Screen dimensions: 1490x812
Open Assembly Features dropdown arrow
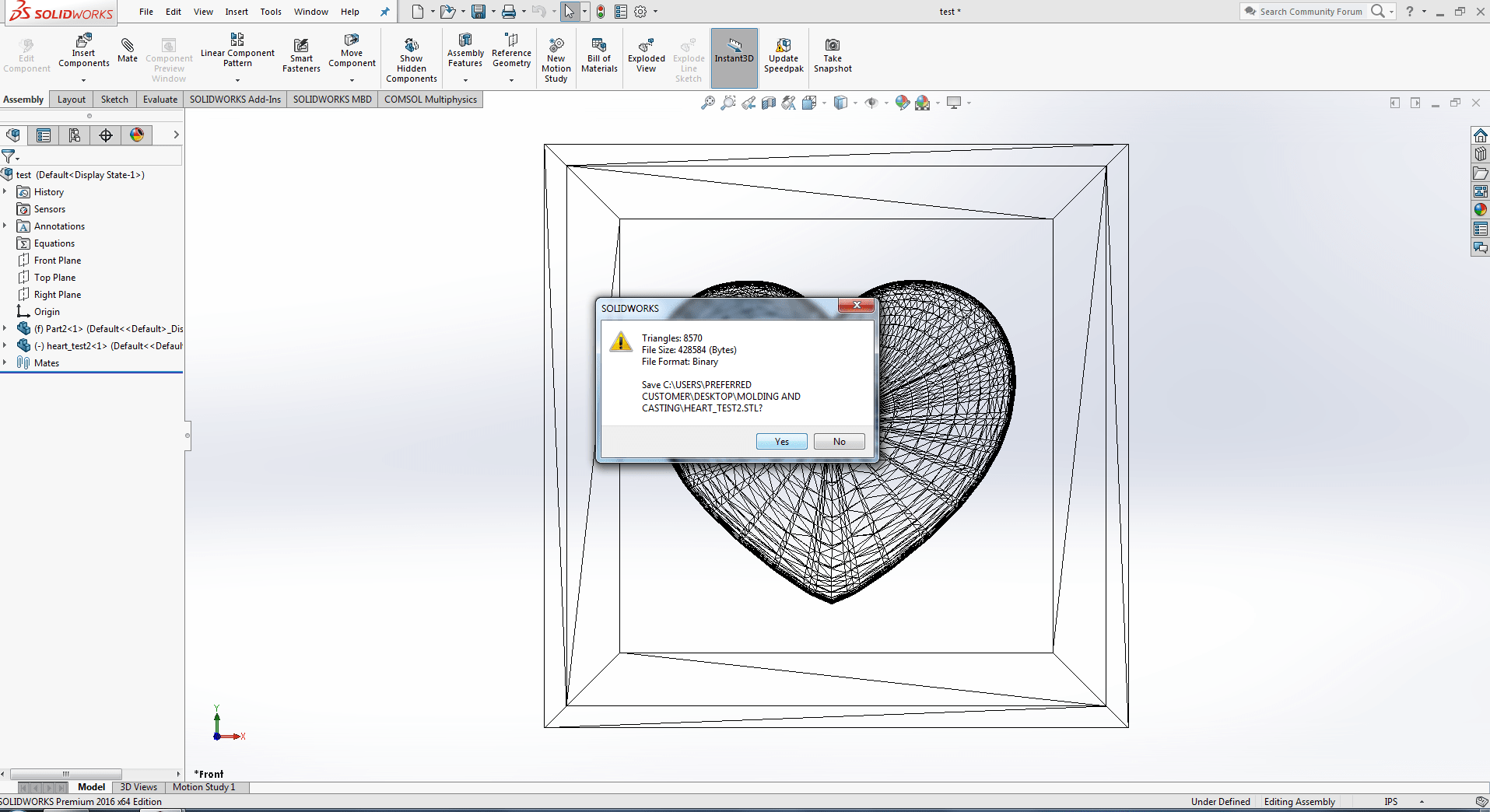pos(465,80)
